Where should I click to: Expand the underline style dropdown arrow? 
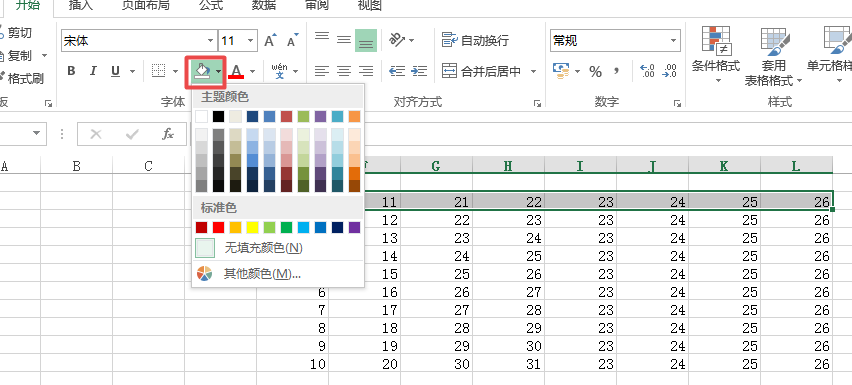(132, 71)
